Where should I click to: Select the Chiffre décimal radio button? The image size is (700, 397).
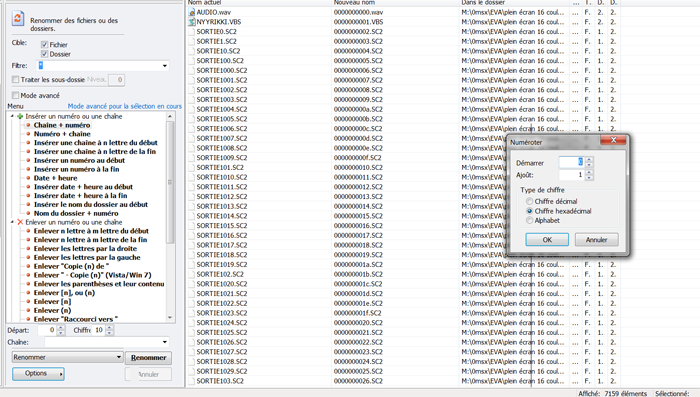click(529, 201)
